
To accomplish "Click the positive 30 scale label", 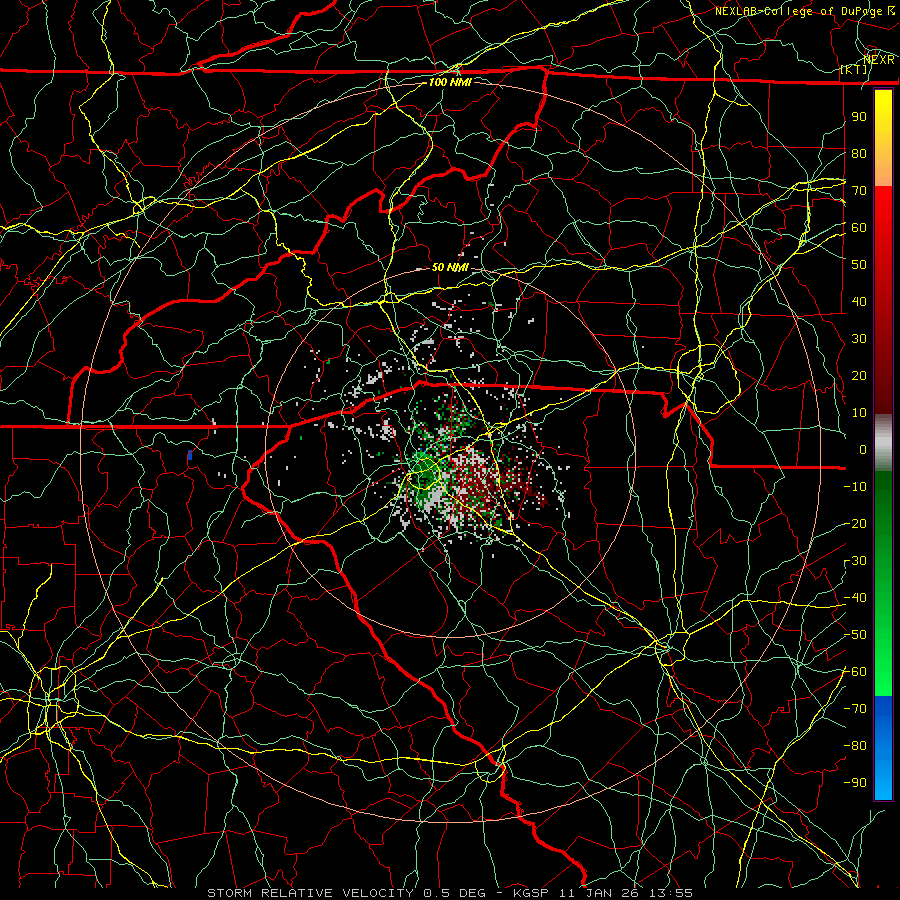I will 859,339.
